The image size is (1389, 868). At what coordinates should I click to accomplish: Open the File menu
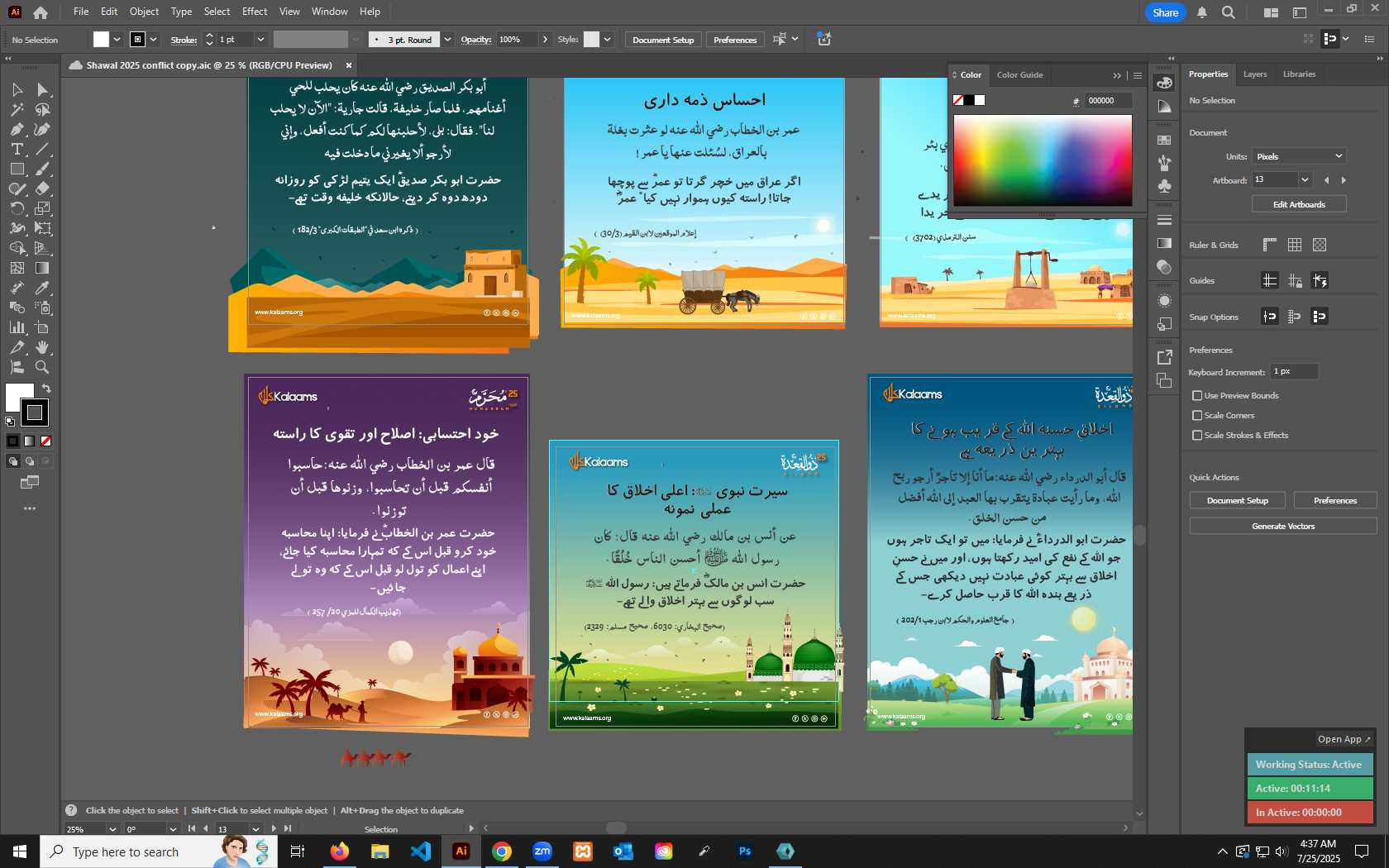point(81,12)
